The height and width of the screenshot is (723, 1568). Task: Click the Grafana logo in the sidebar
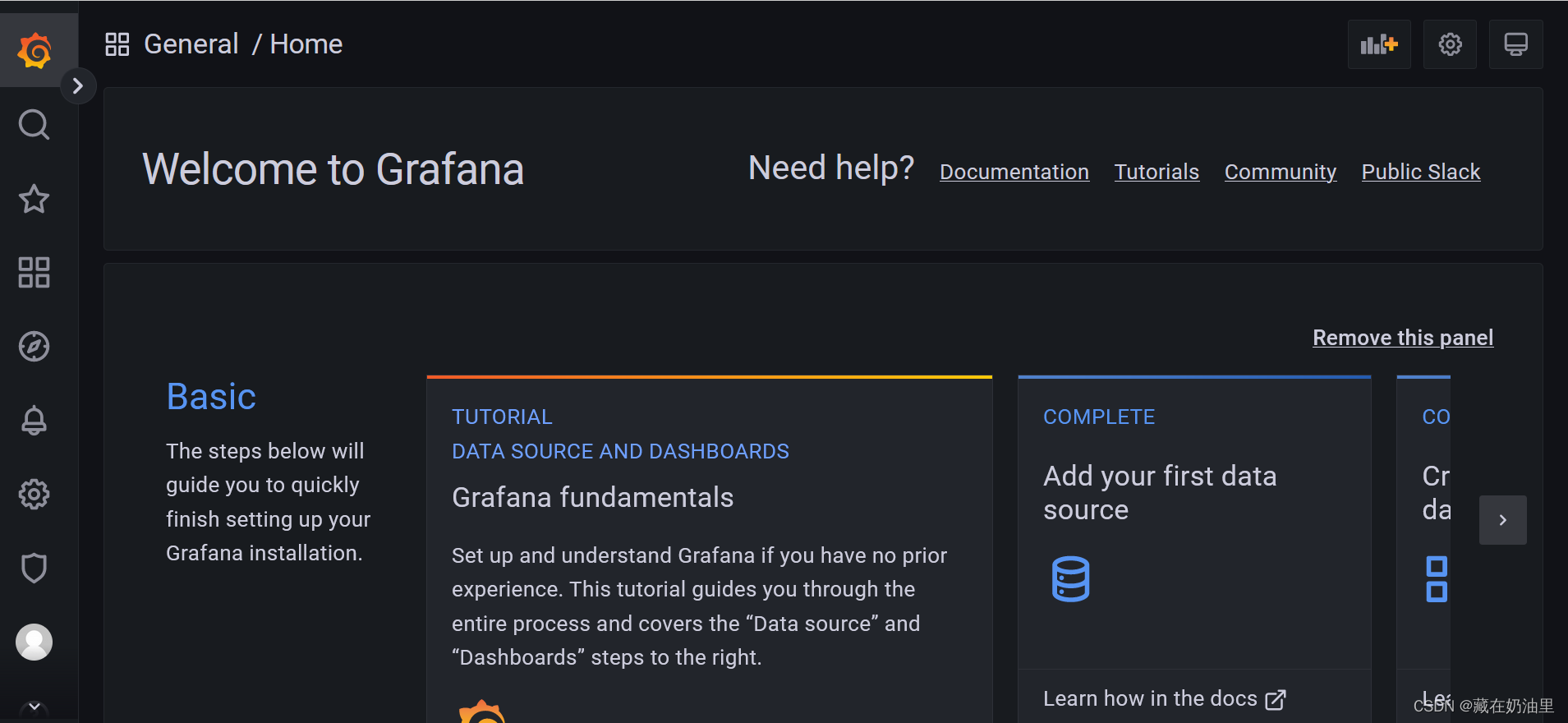pyautogui.click(x=34, y=51)
